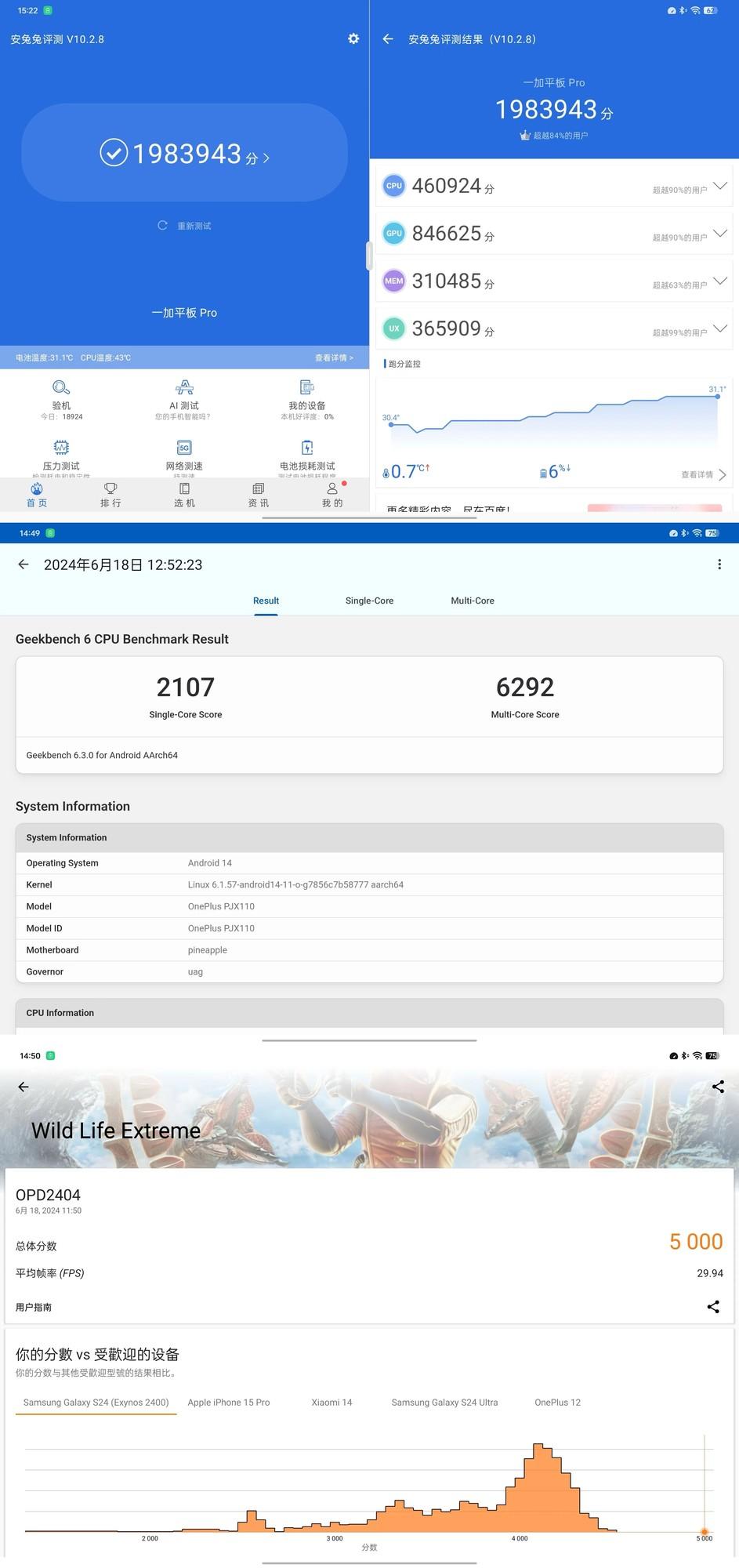Tap the 1983943 total score button
This screenshot has width=739, height=1568.
[x=184, y=153]
